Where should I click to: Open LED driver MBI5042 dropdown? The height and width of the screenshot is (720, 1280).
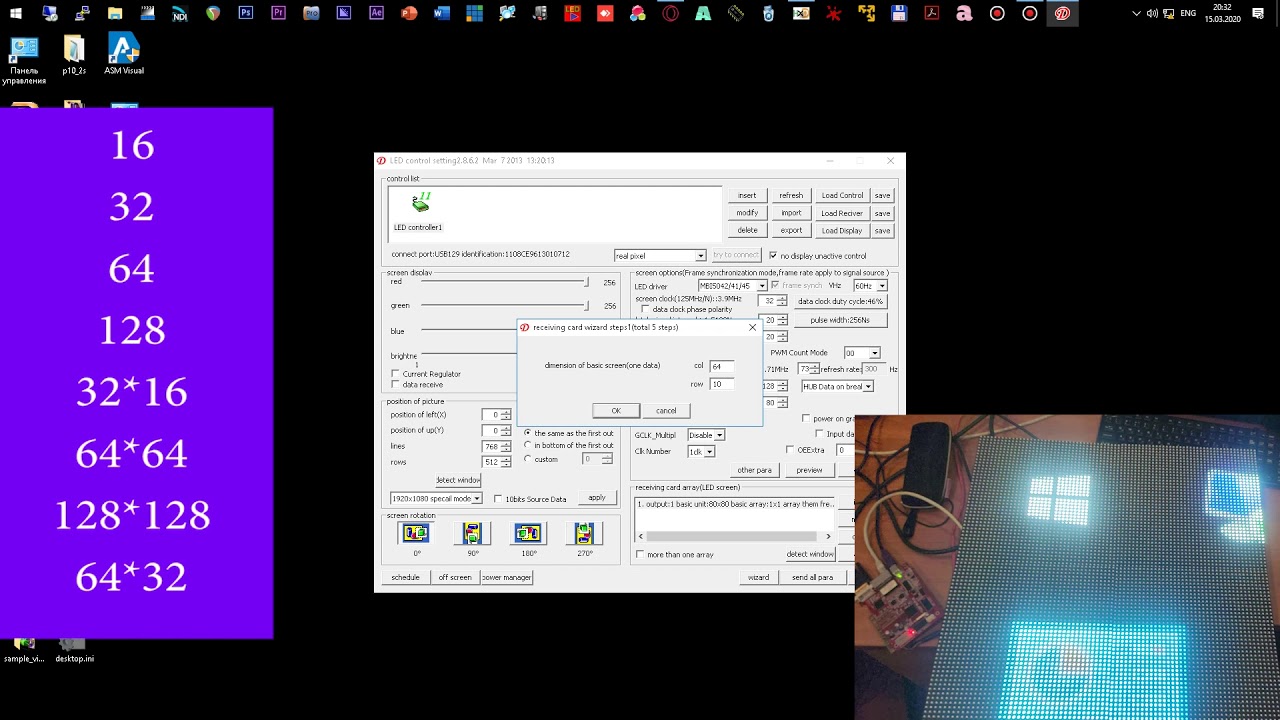pyautogui.click(x=732, y=286)
